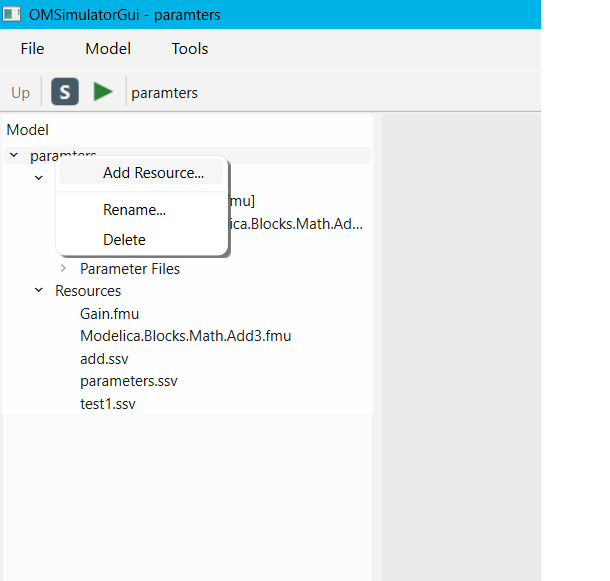This screenshot has height=581, width=610.
Task: Open the Tools menu
Action: click(190, 49)
